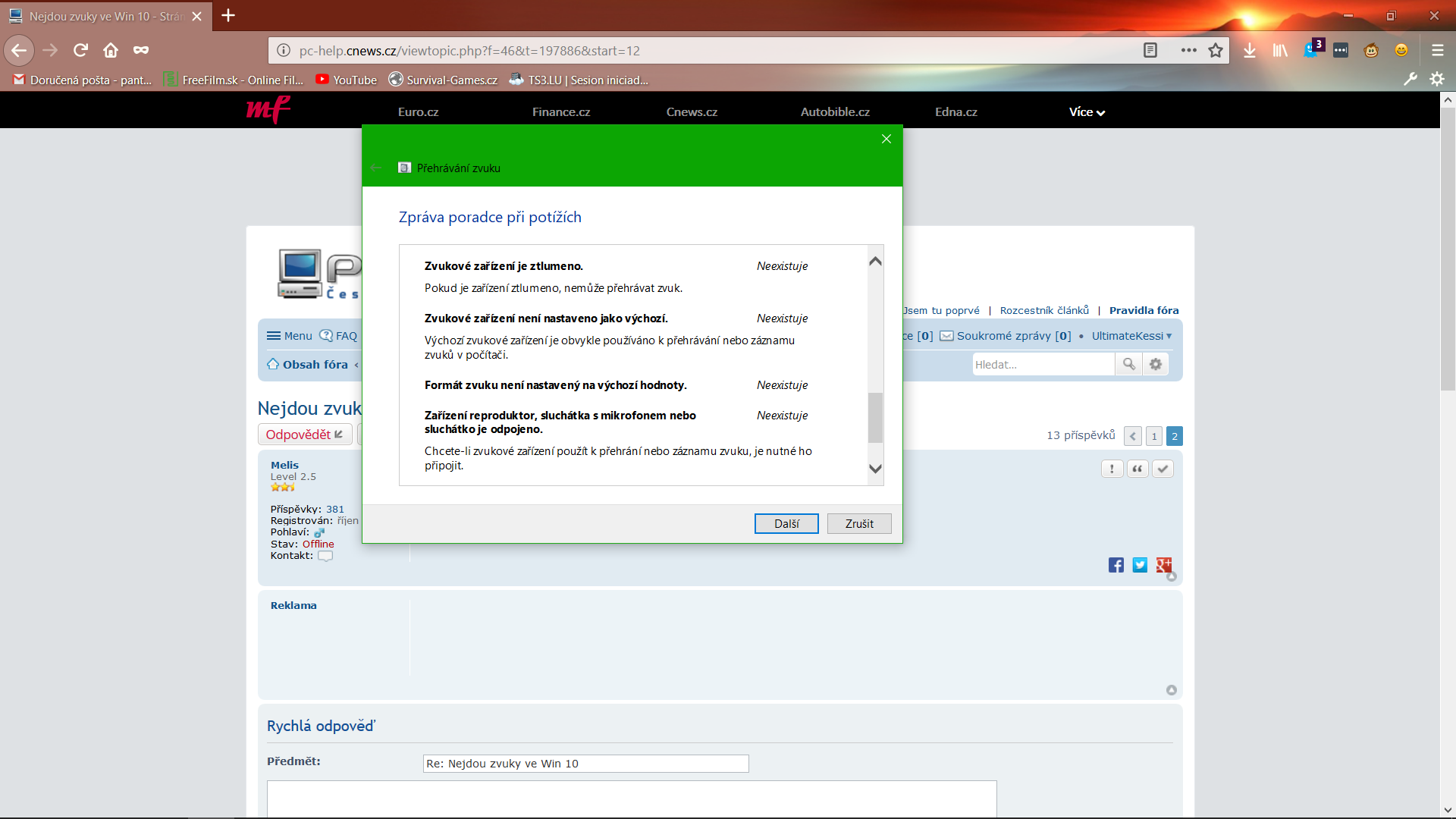Open a new browser tab with the plus

point(228,15)
